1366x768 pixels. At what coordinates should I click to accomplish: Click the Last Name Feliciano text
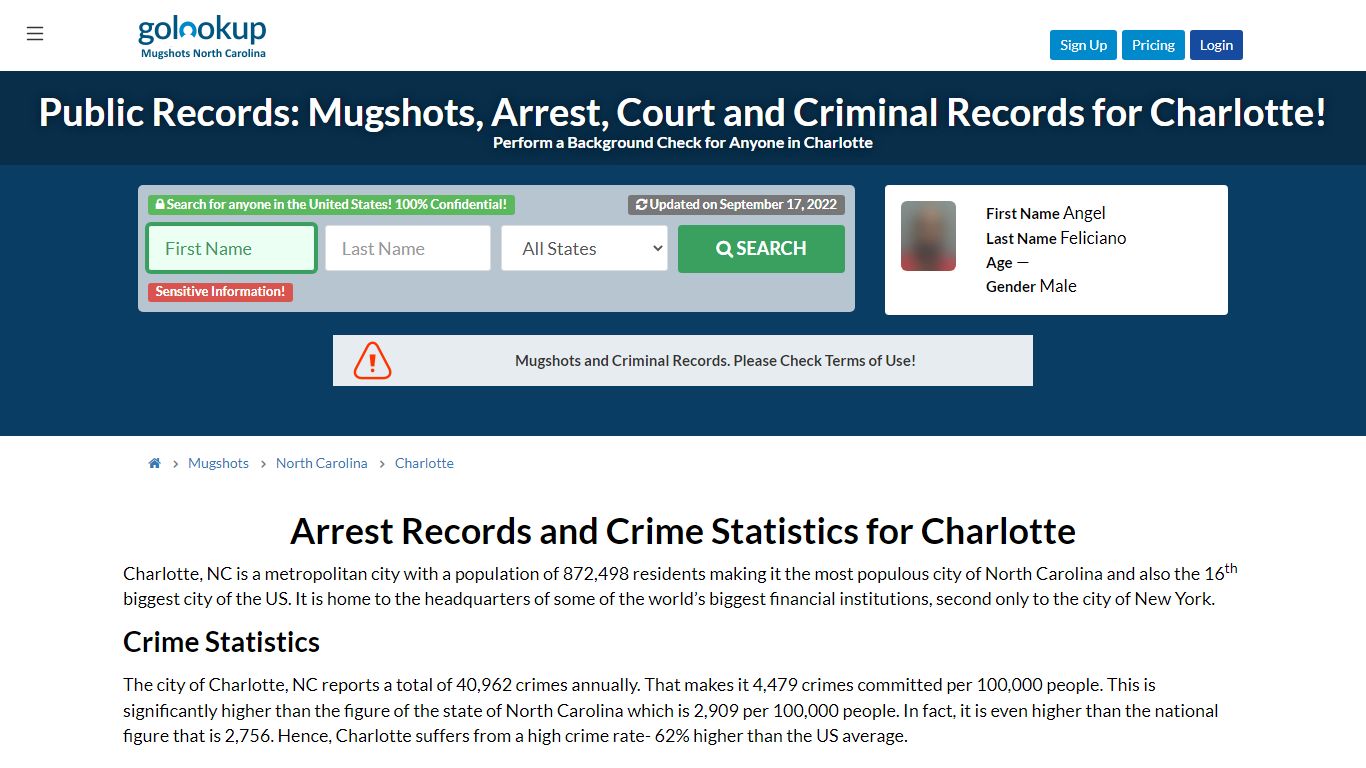(x=1056, y=238)
